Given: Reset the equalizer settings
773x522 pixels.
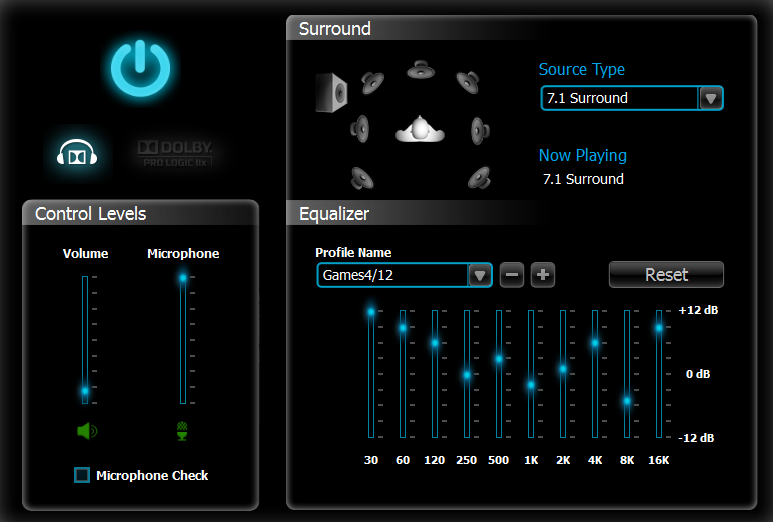Looking at the screenshot, I should tap(666, 275).
